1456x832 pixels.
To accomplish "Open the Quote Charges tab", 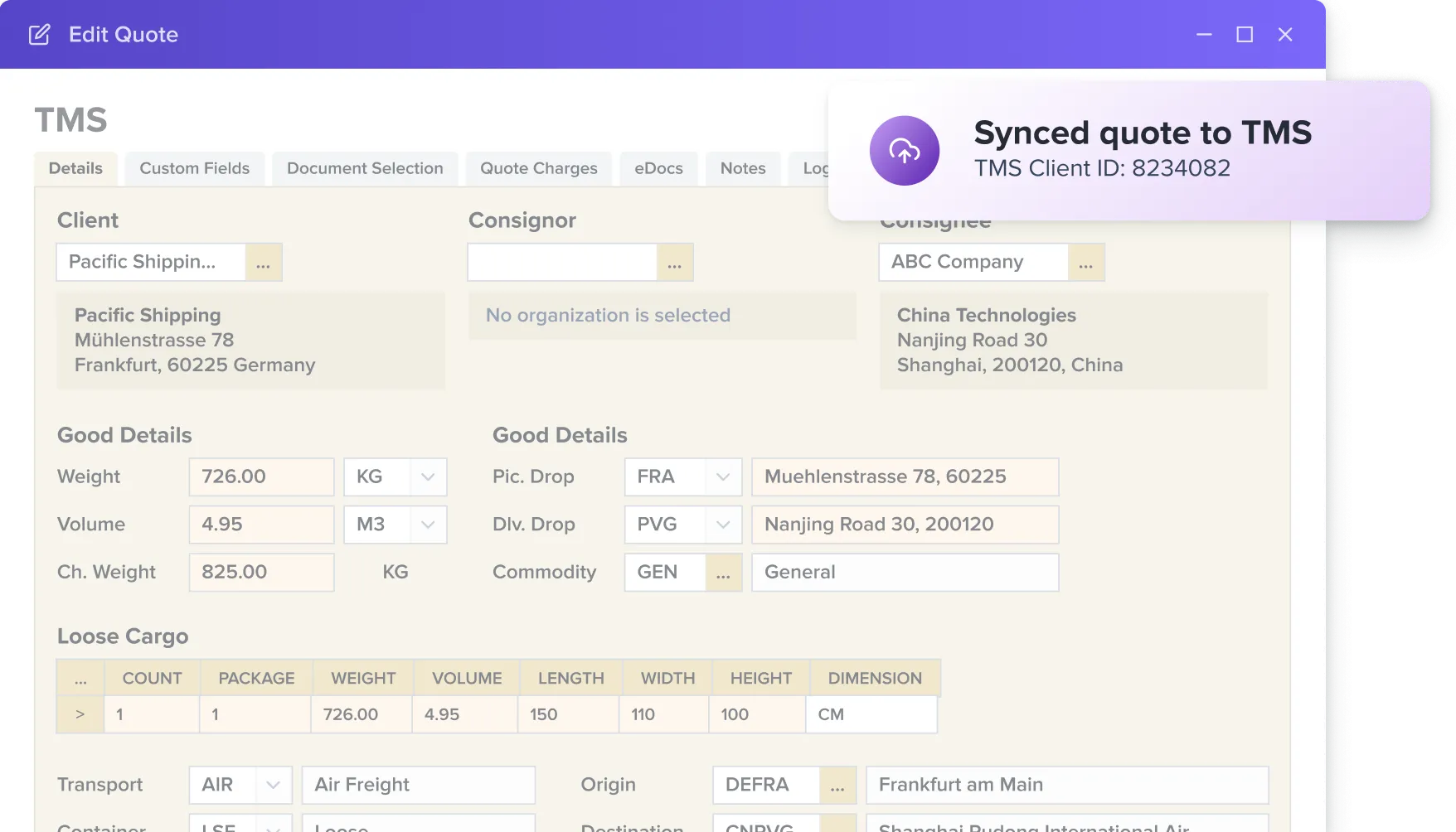I will pos(539,168).
